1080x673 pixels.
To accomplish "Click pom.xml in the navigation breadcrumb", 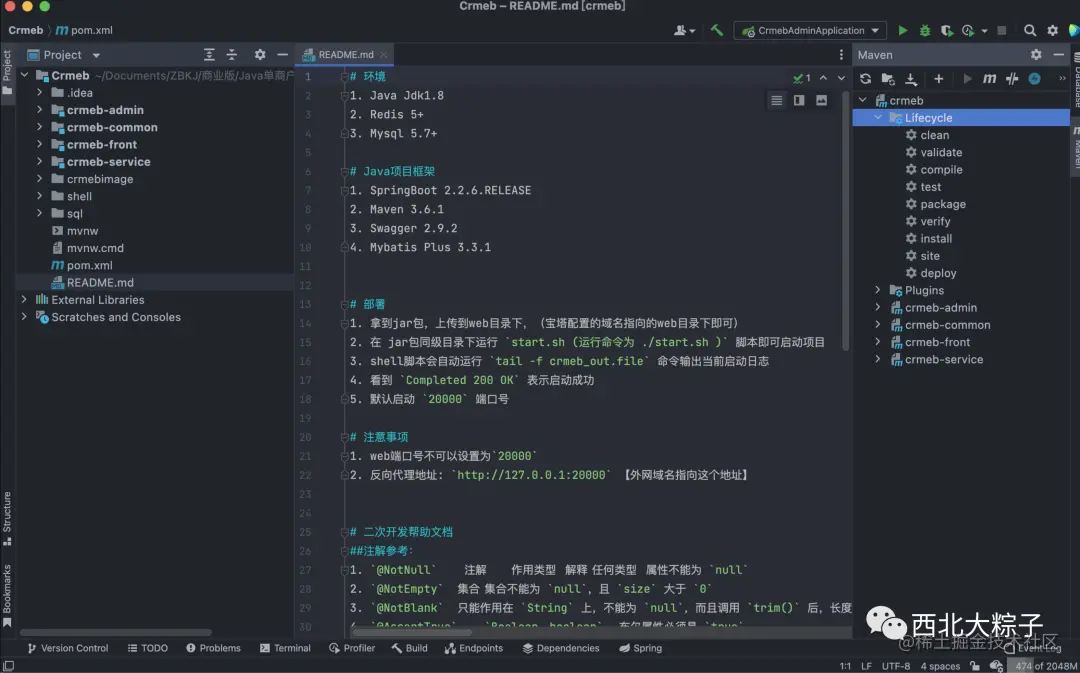I will coord(84,30).
